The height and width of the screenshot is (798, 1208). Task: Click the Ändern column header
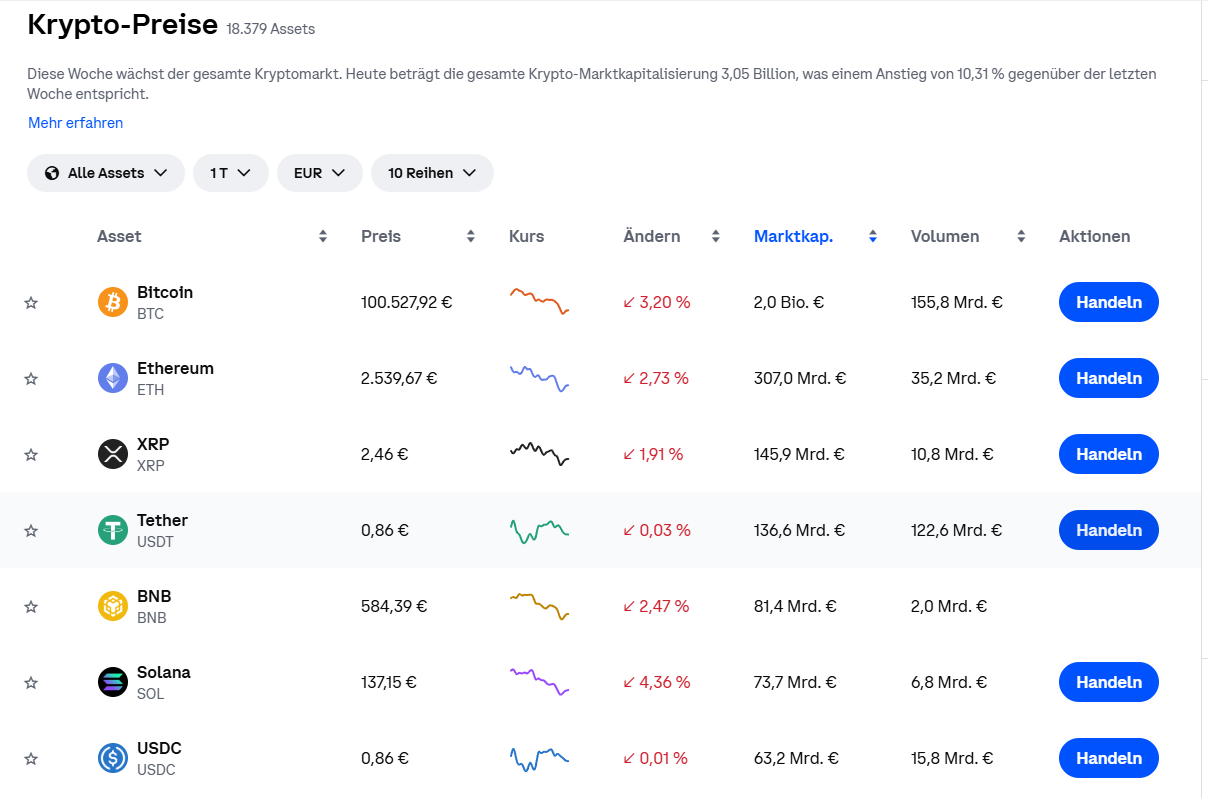tap(652, 237)
